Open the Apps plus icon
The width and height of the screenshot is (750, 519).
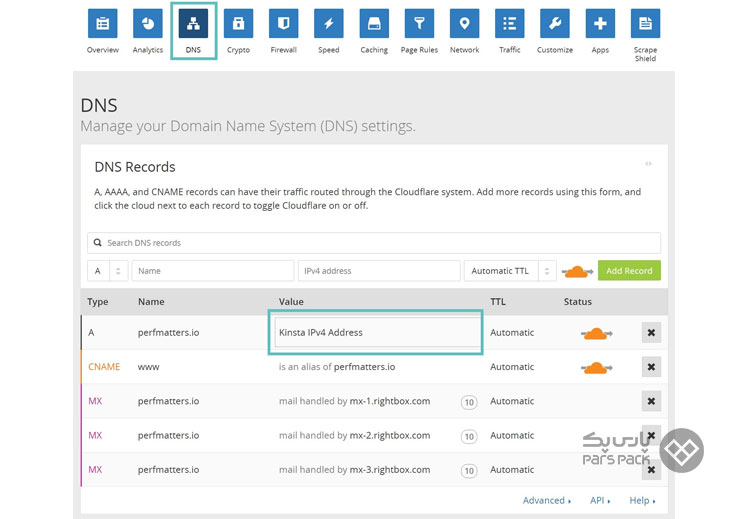(x=600, y=23)
